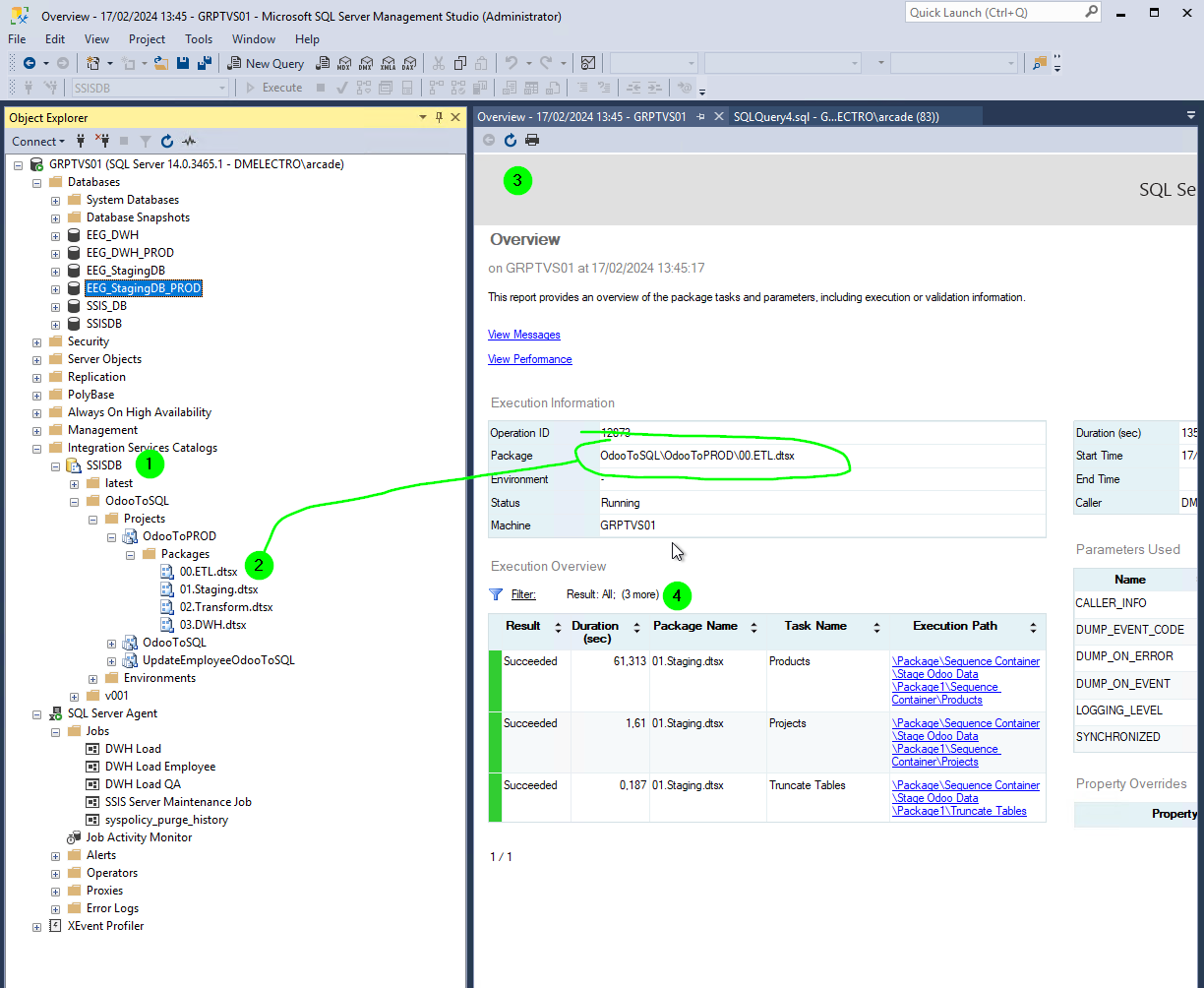1204x988 pixels.
Task: Open the Truncate Tables execution path link
Action: pos(966,798)
